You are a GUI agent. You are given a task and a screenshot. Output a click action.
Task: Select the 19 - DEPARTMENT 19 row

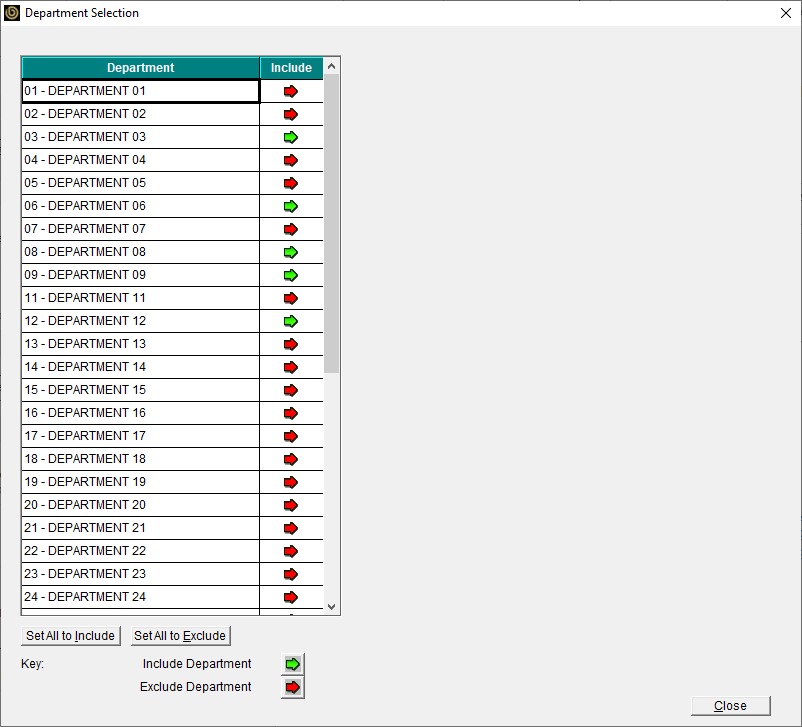pyautogui.click(x=141, y=482)
